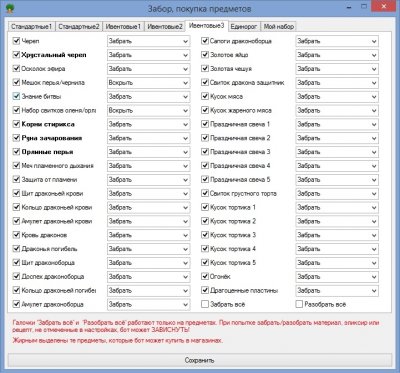
Task: Close the window with red X
Action: (383, 7)
